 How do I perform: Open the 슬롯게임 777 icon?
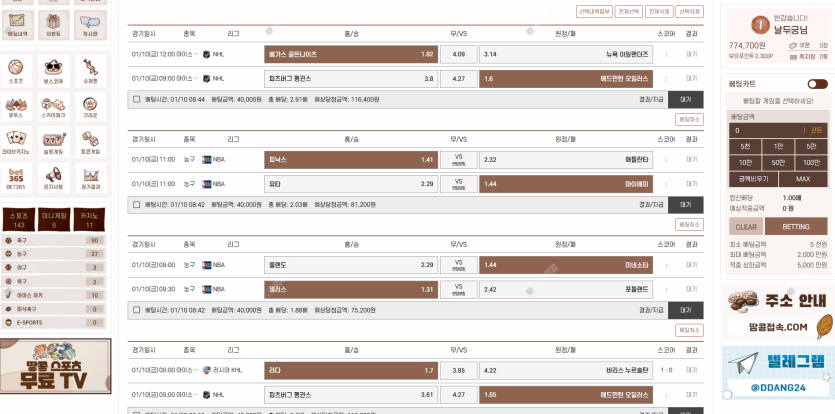tap(53, 139)
